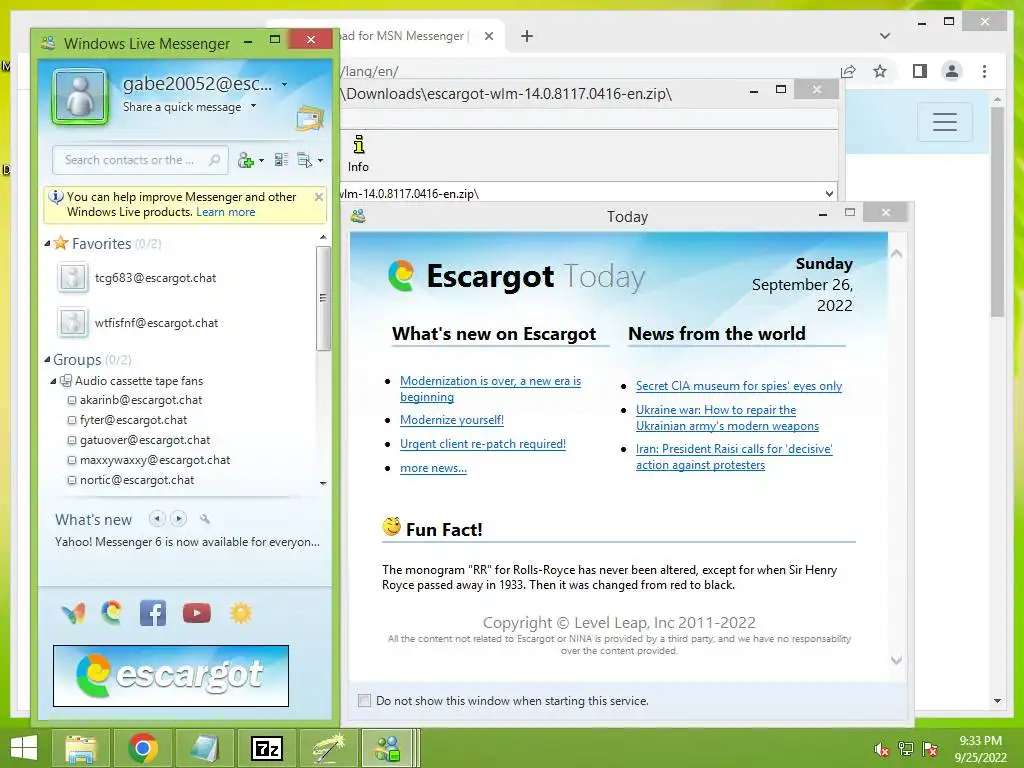Click the escargot banner advertisement

pyautogui.click(x=170, y=676)
